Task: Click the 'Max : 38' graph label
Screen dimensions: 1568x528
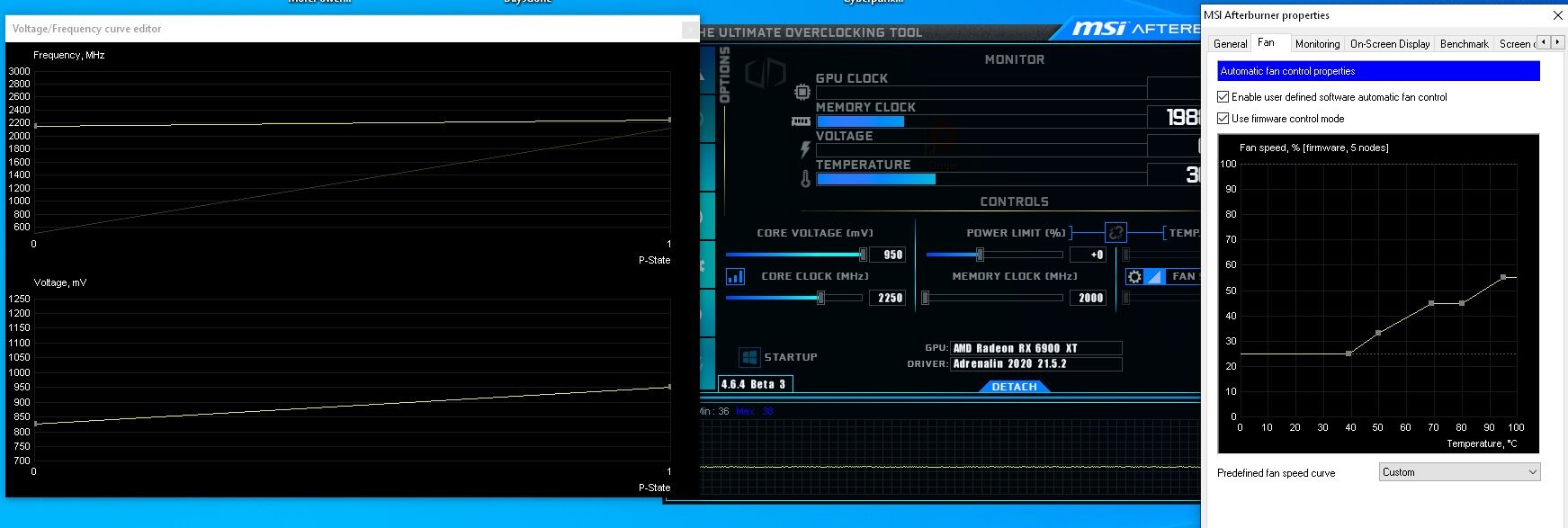Action: pyautogui.click(x=754, y=411)
